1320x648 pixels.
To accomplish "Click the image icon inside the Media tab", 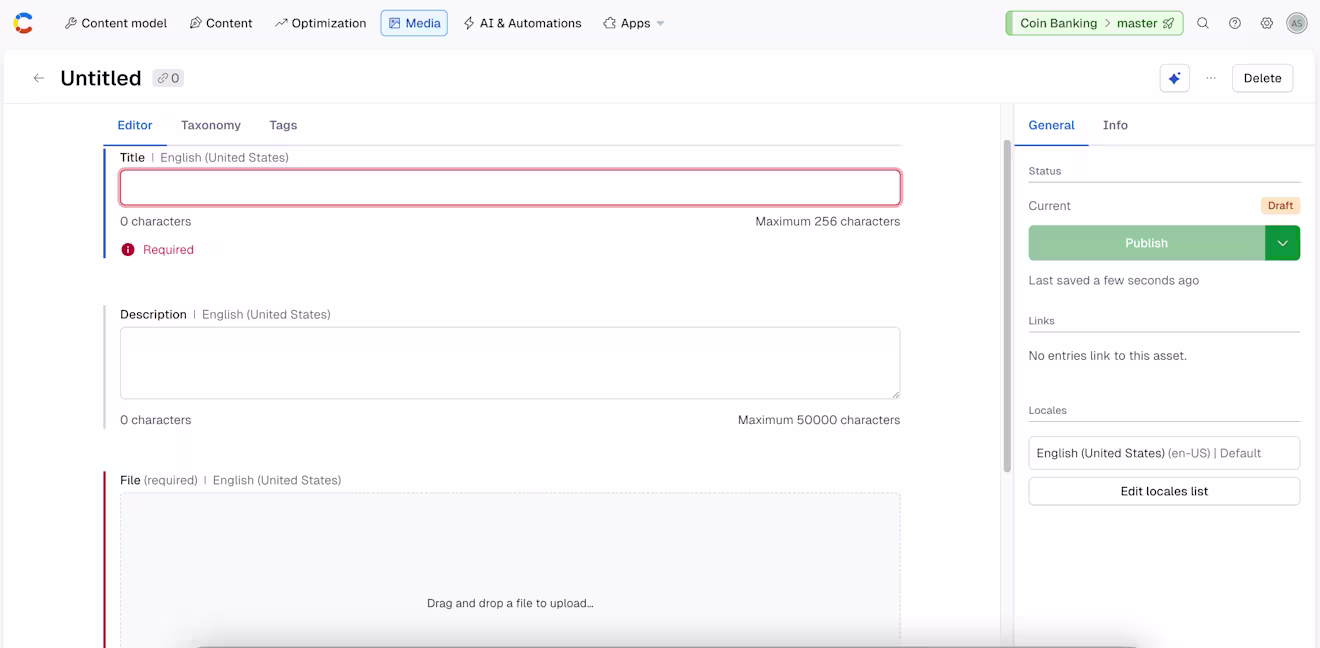I will 395,23.
